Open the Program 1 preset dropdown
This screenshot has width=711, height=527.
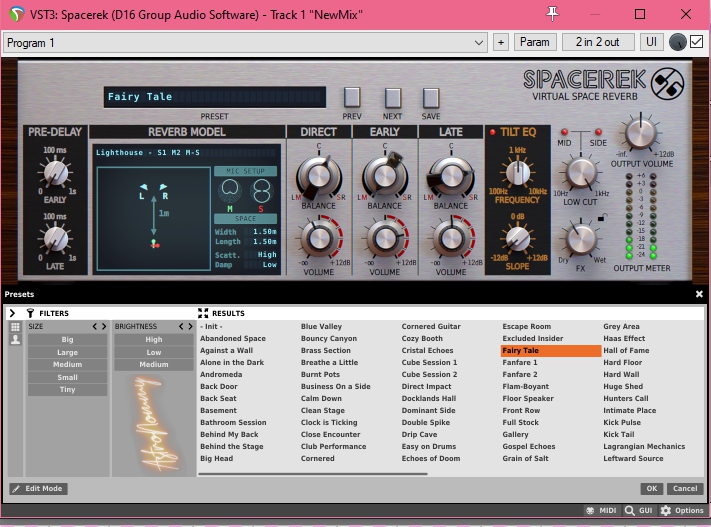[x=245, y=43]
